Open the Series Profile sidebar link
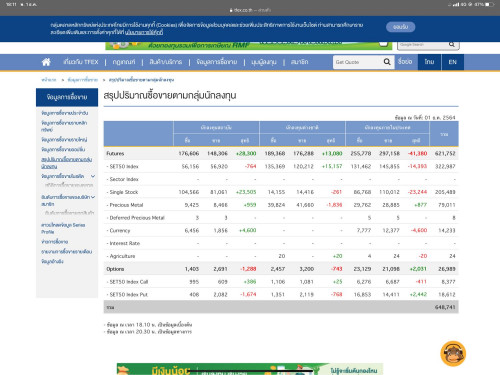This screenshot has width=500, height=375. 63,228
